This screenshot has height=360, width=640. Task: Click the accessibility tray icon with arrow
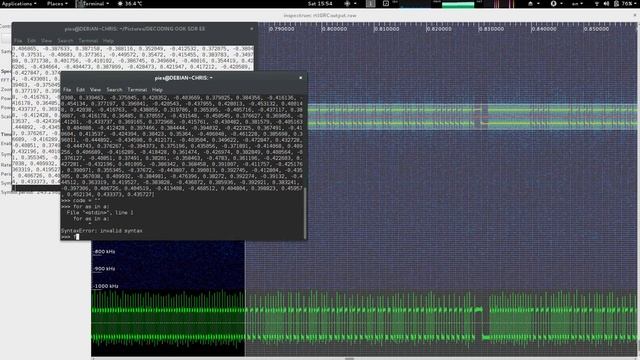[556, 4]
